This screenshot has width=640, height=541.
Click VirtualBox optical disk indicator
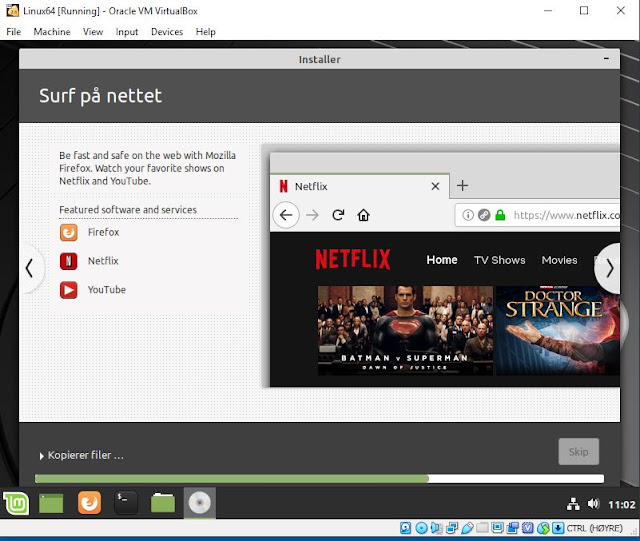tap(422, 528)
